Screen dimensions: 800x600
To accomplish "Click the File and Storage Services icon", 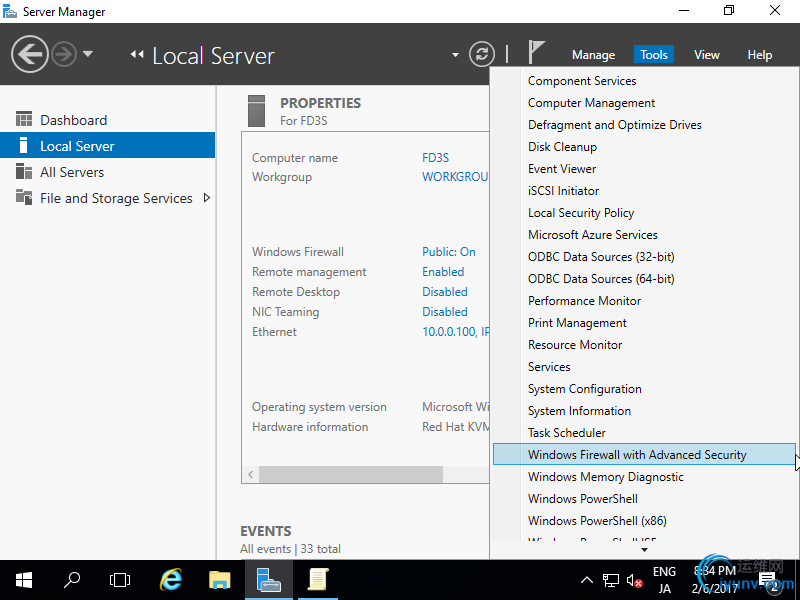I will [x=23, y=197].
